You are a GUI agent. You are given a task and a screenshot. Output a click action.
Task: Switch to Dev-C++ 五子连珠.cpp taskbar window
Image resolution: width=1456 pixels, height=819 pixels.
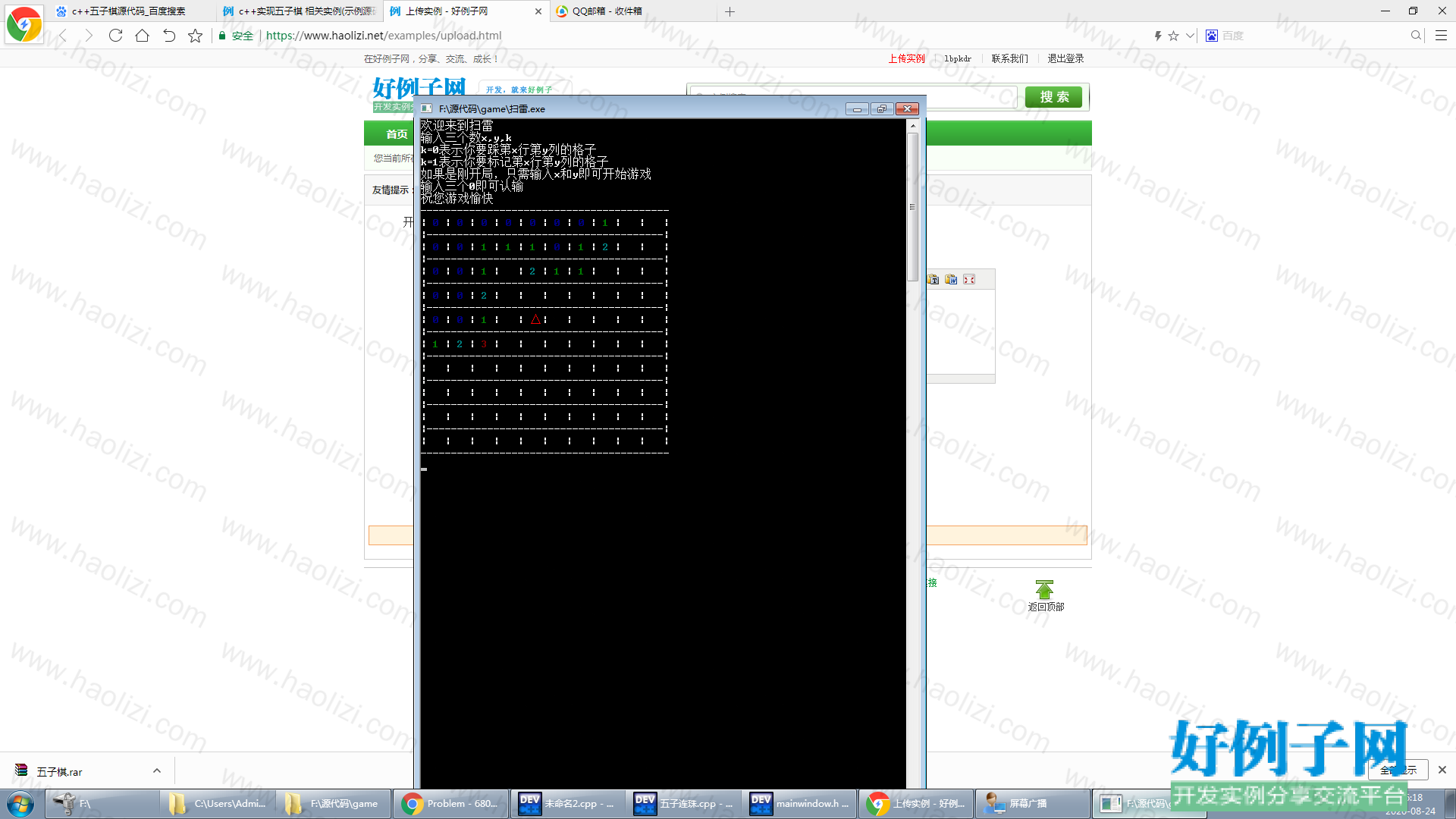(x=684, y=804)
